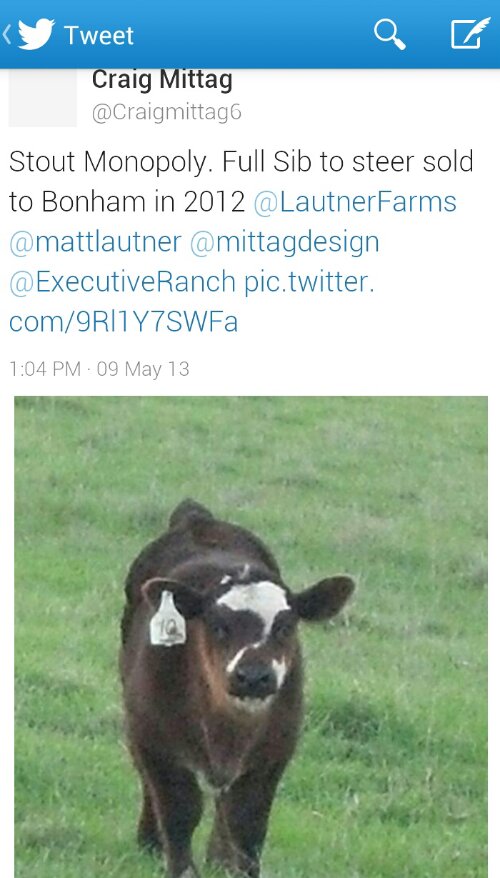Click the calf's white ear tag

click(167, 619)
